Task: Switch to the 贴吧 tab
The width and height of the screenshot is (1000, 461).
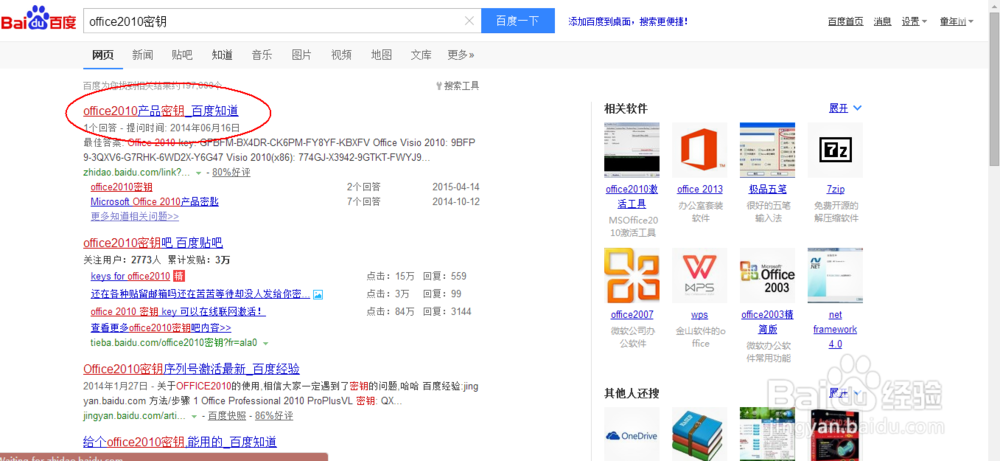Action: pyautogui.click(x=182, y=55)
